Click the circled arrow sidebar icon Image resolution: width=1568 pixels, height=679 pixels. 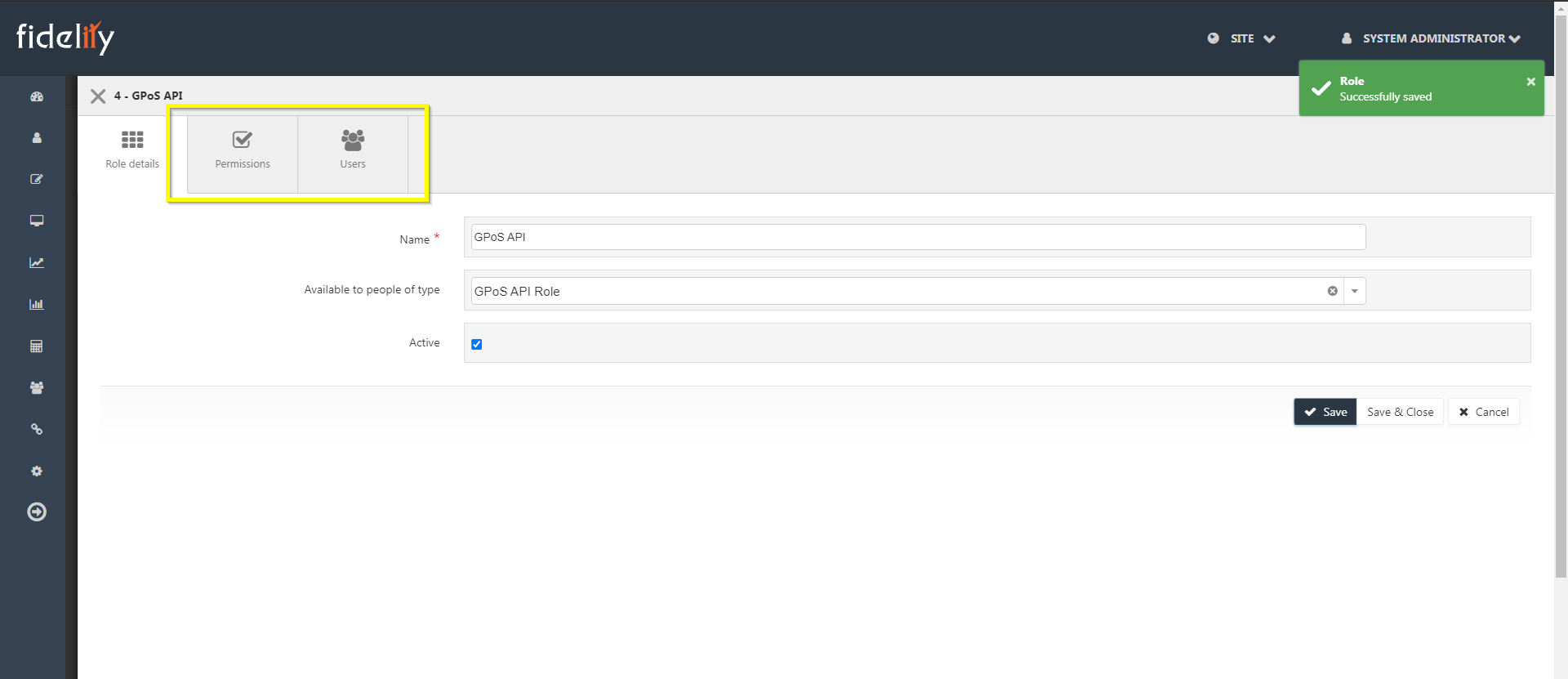[37, 512]
